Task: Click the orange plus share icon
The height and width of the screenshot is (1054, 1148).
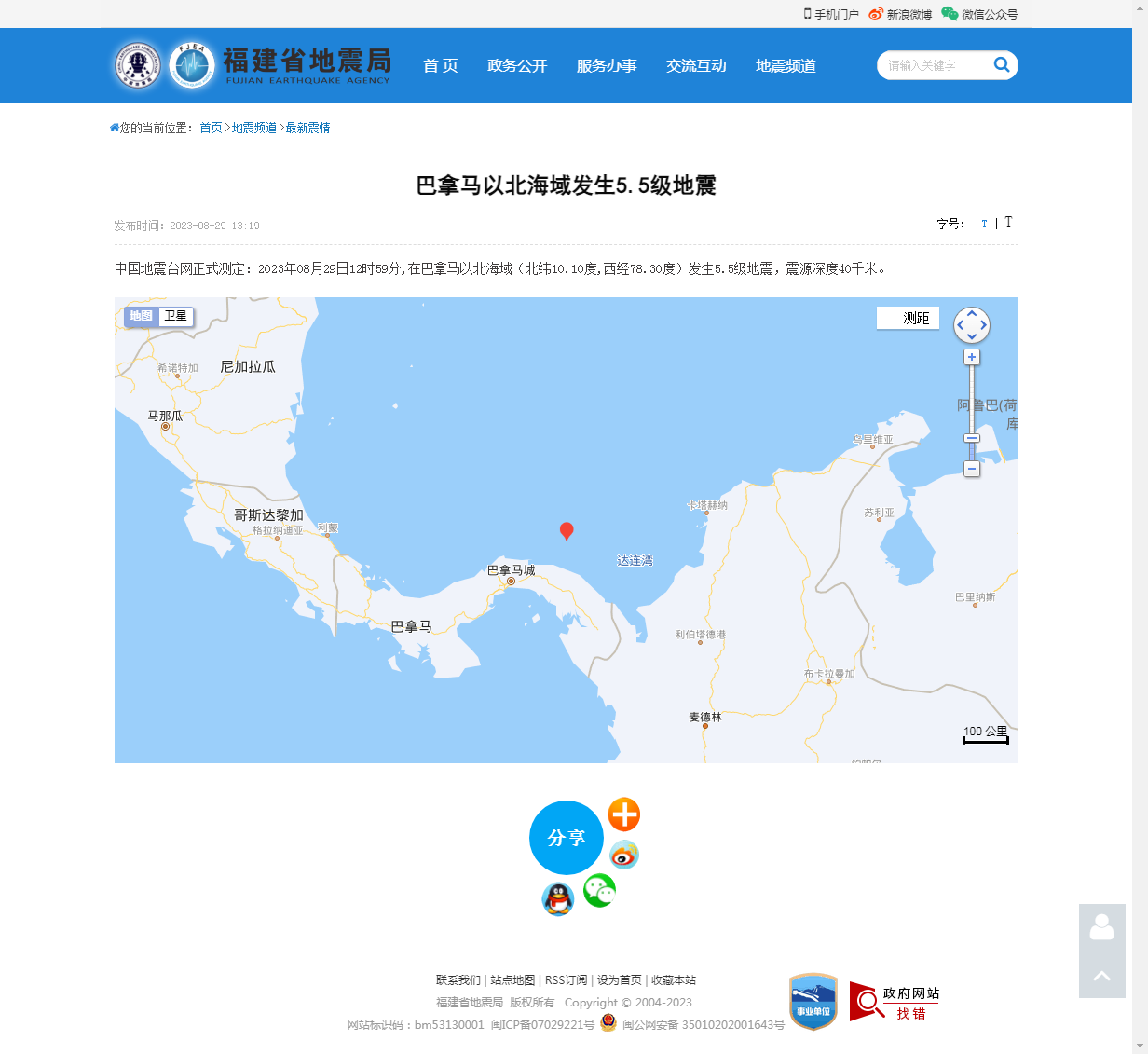Action: coord(623,814)
